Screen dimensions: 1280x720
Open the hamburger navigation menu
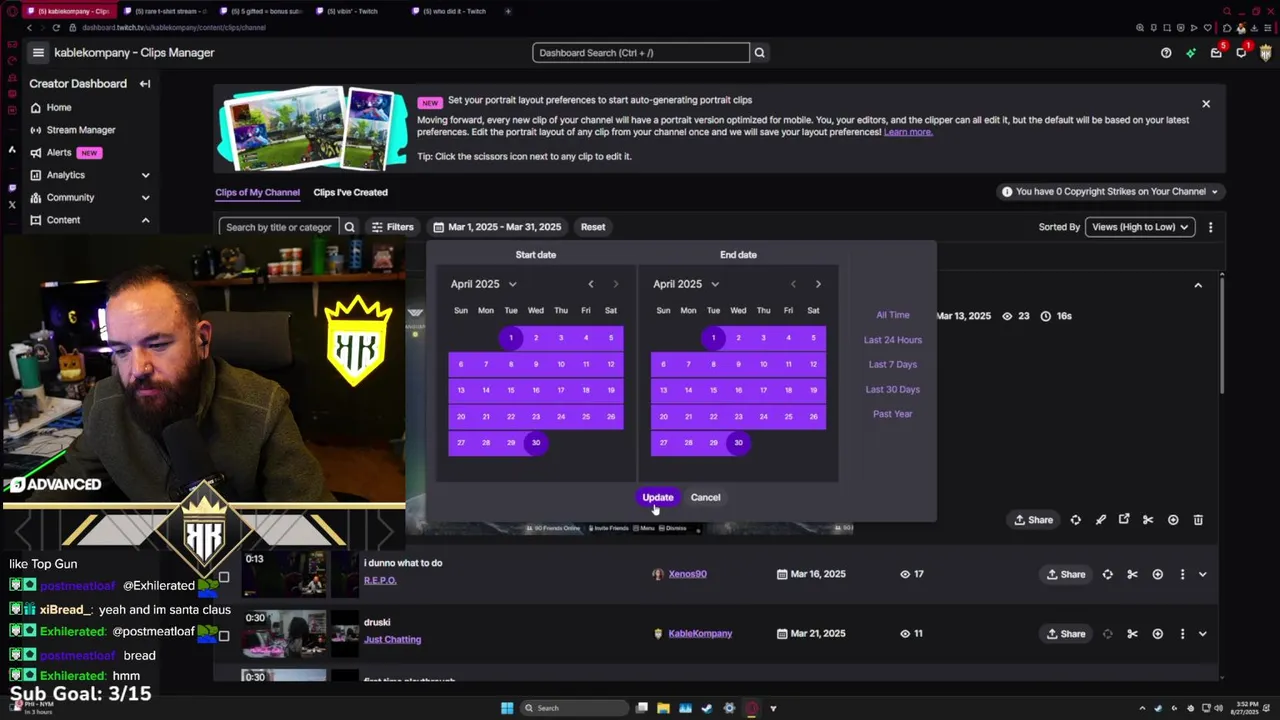coord(38,53)
